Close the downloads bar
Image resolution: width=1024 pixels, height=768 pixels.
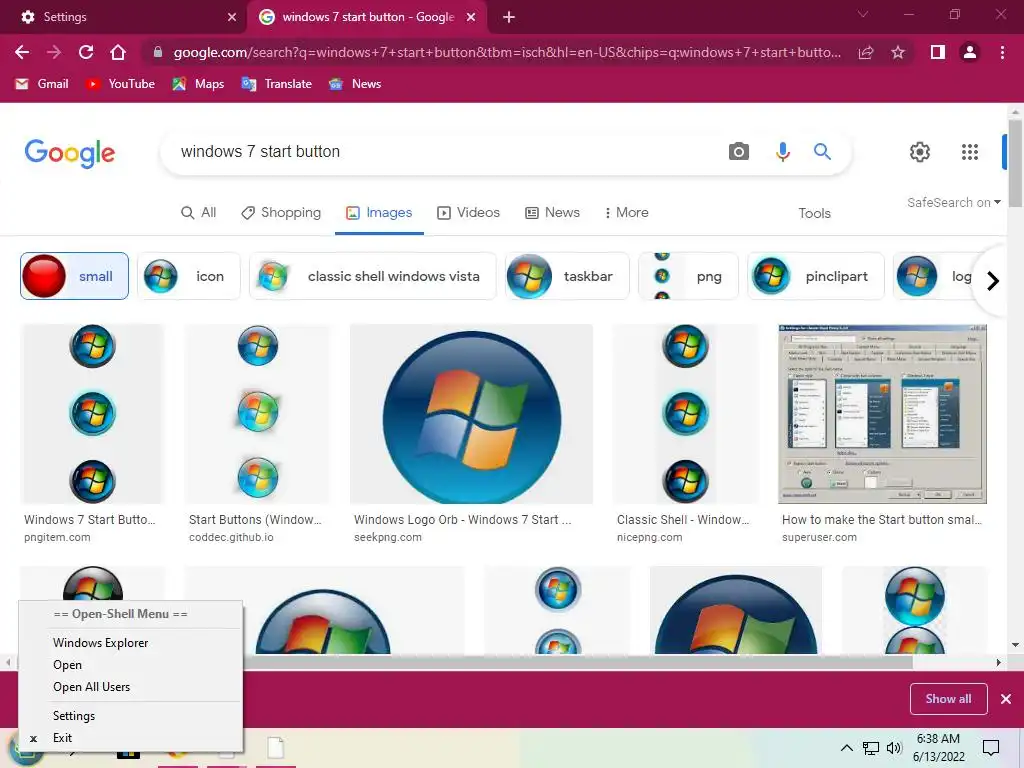(x=1006, y=699)
